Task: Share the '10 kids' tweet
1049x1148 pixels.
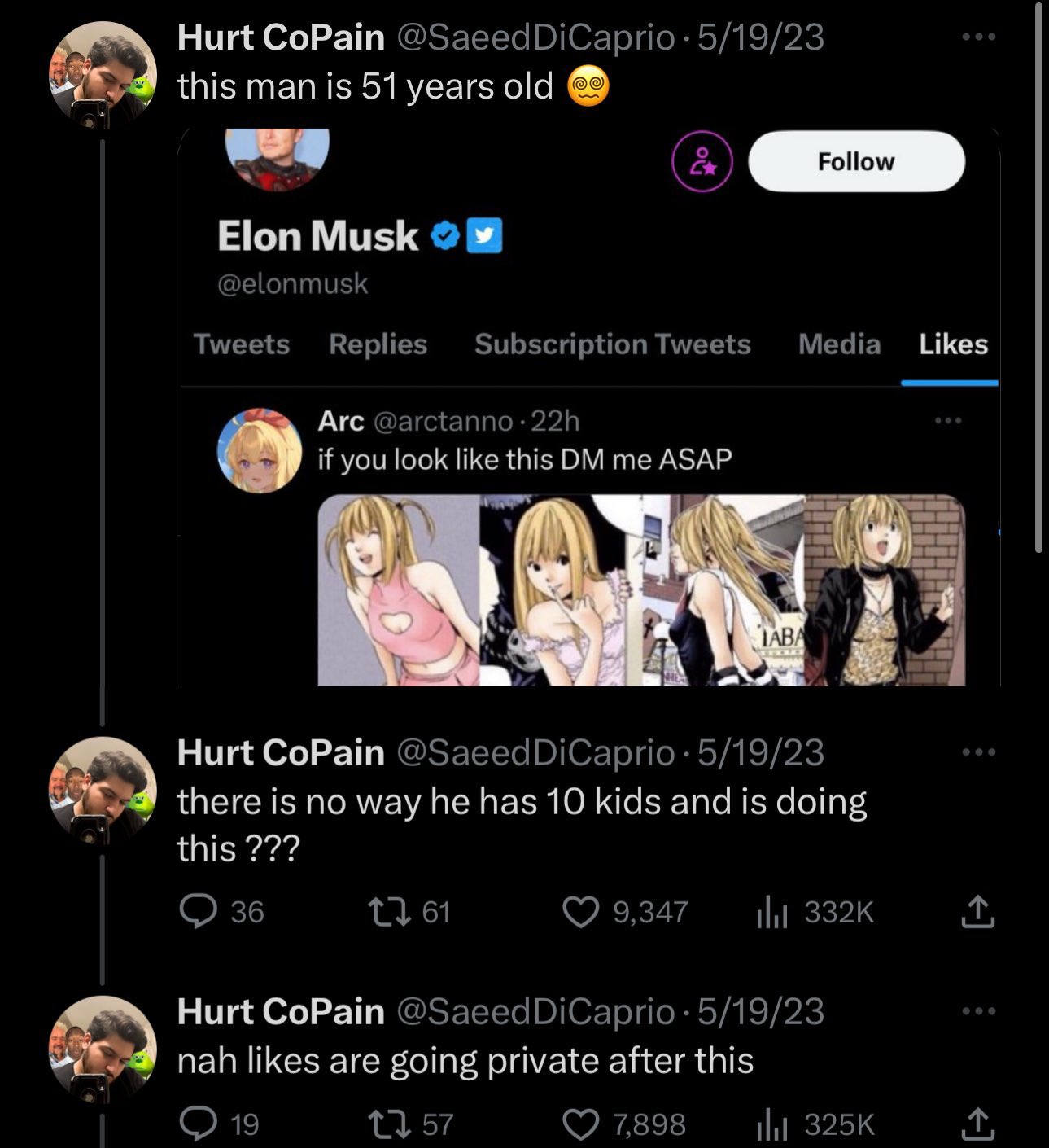Action: tap(977, 912)
